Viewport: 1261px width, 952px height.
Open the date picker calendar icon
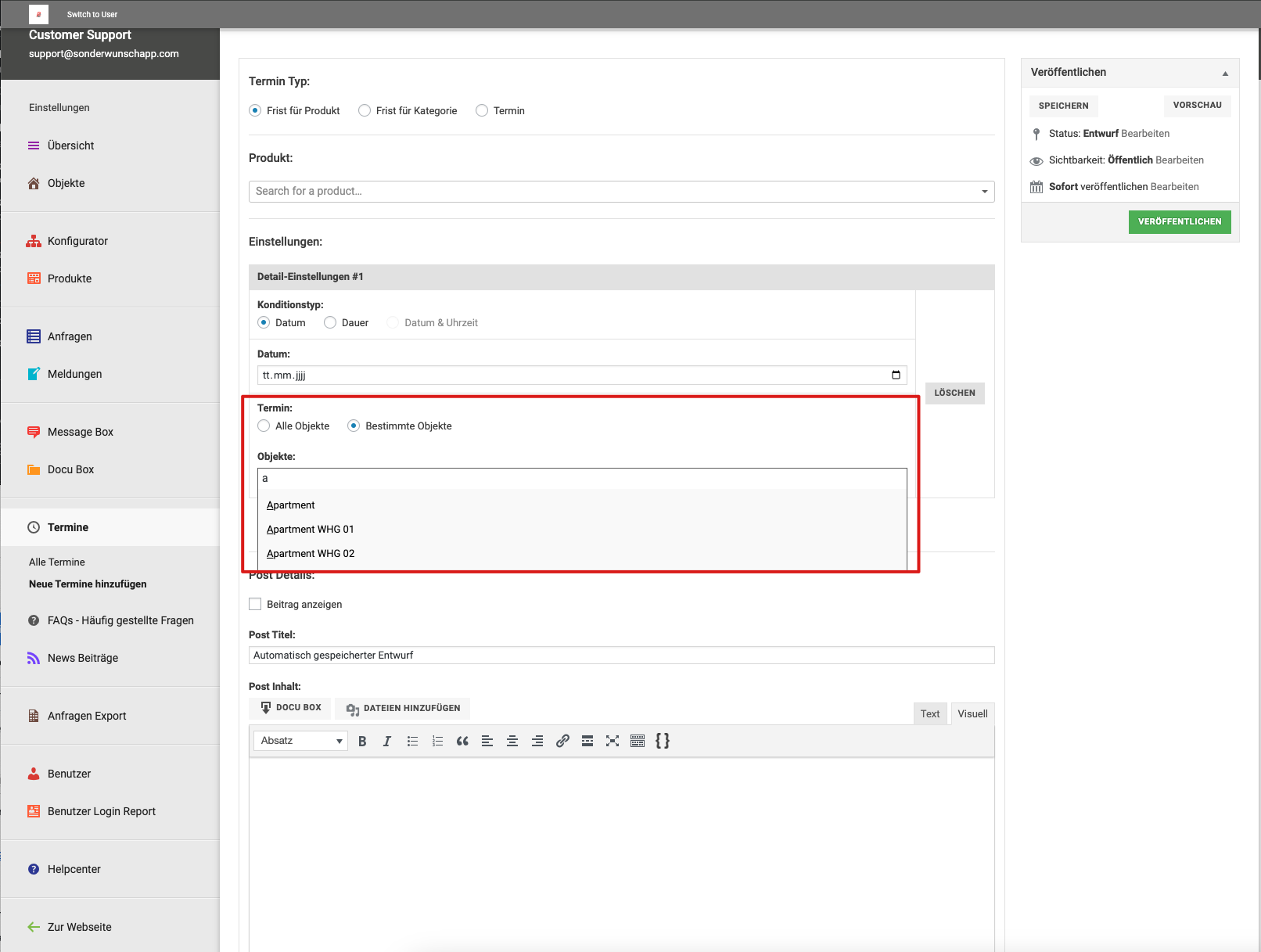click(896, 375)
